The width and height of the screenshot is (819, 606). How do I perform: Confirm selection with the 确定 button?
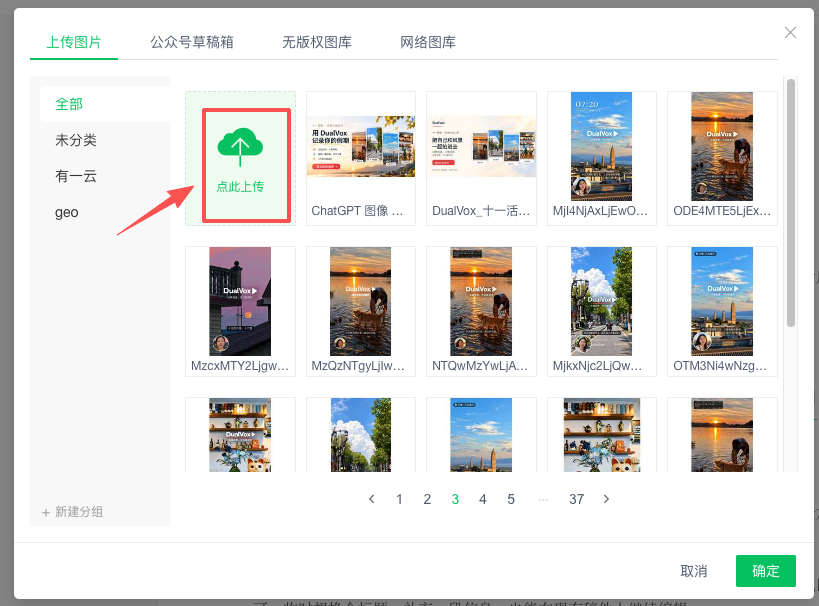[766, 571]
